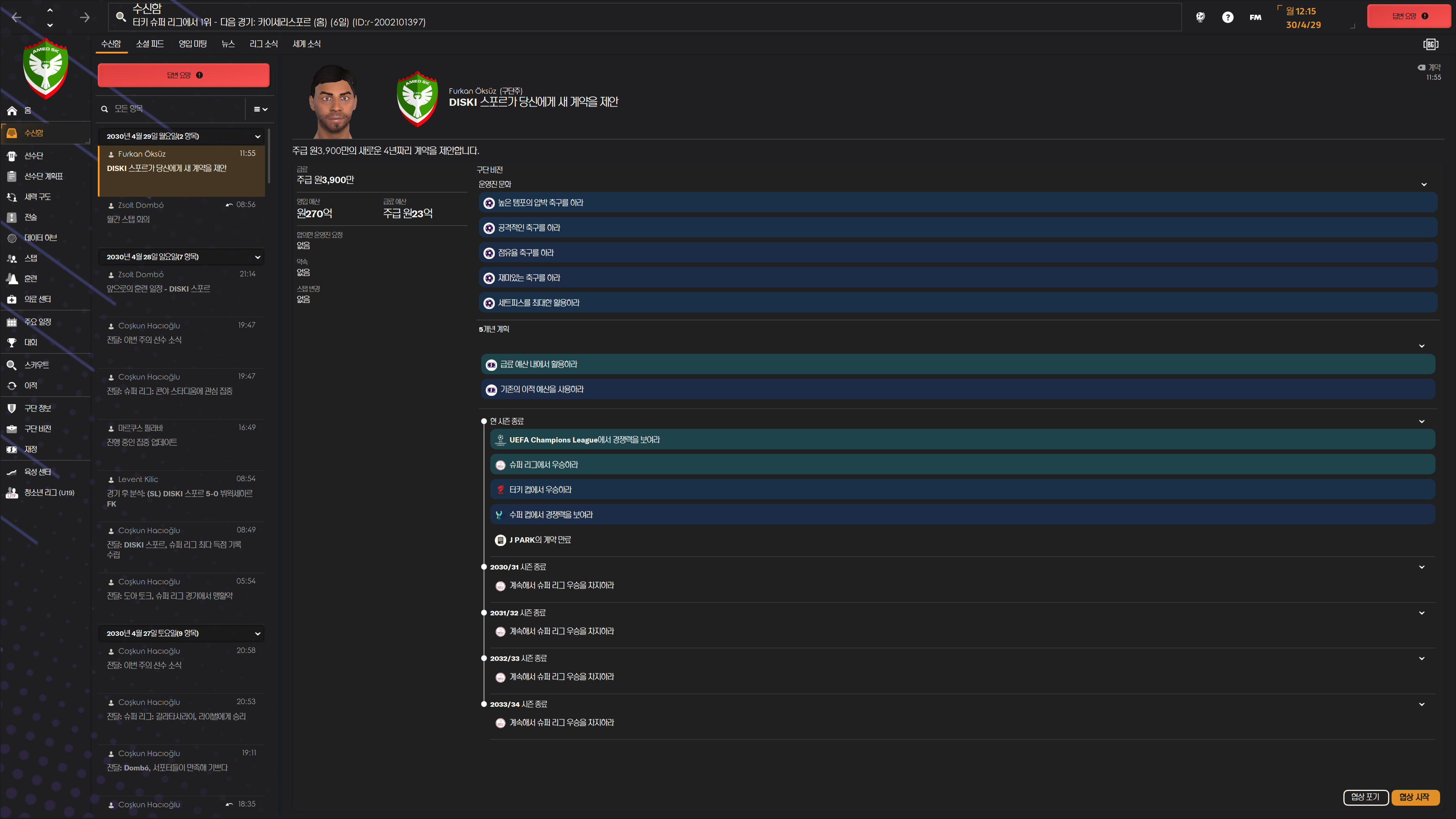
Task: Switch to the Social Feed tab
Action: [x=150, y=44]
